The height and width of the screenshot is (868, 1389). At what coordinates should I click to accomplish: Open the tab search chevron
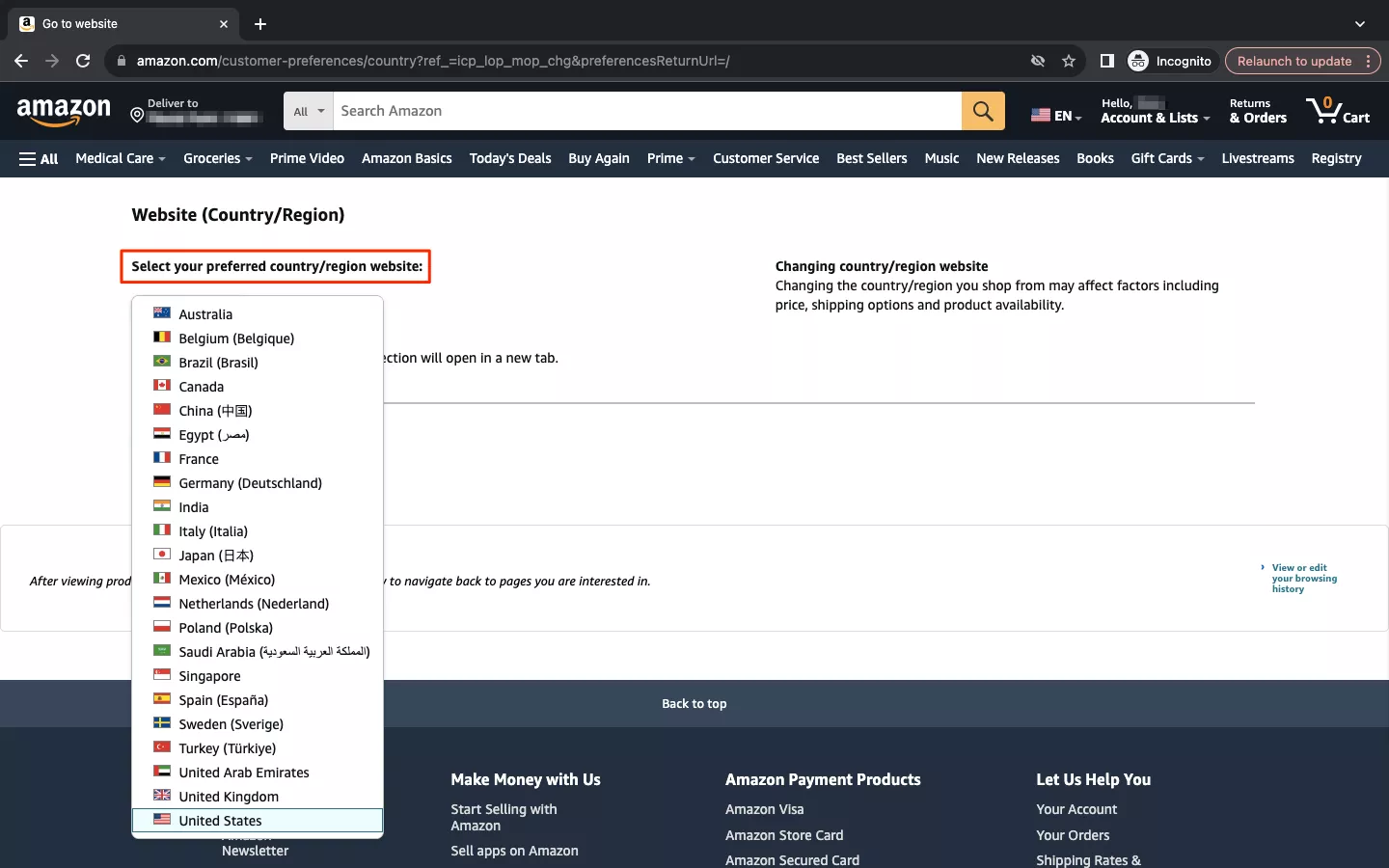click(1360, 24)
